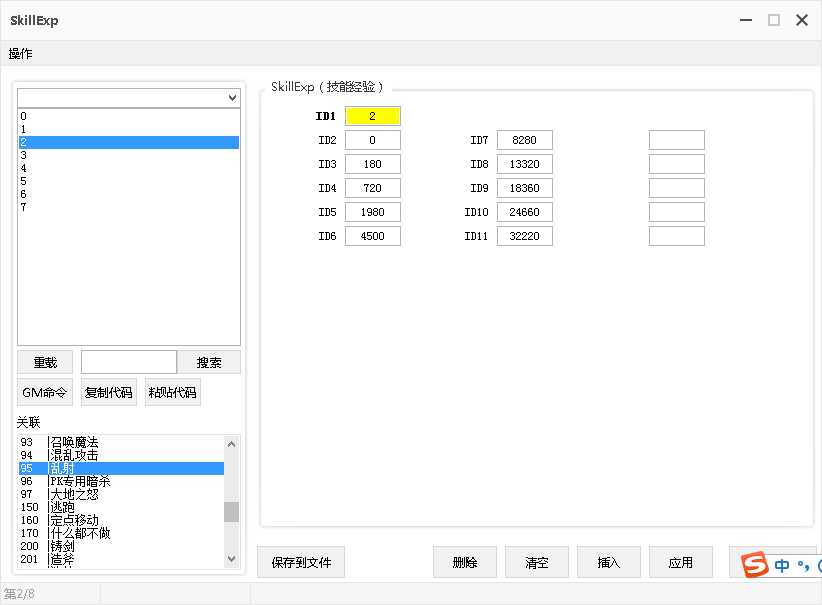Select skill 150 逃跑

coord(121,507)
